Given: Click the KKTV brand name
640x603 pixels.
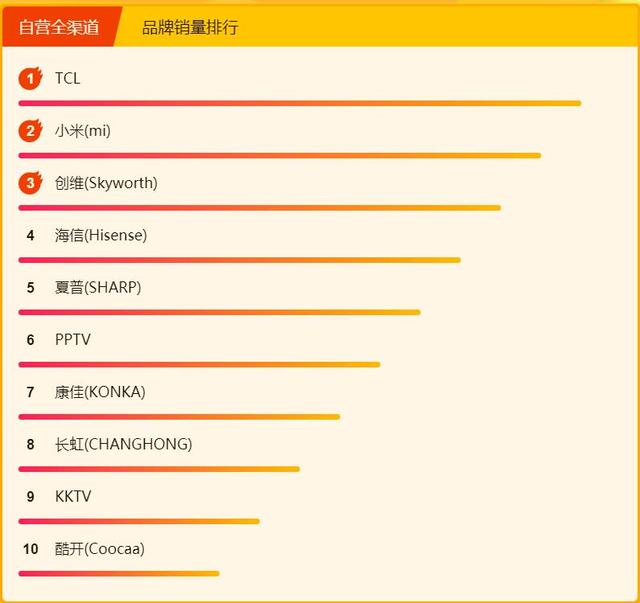Looking at the screenshot, I should point(73,496).
